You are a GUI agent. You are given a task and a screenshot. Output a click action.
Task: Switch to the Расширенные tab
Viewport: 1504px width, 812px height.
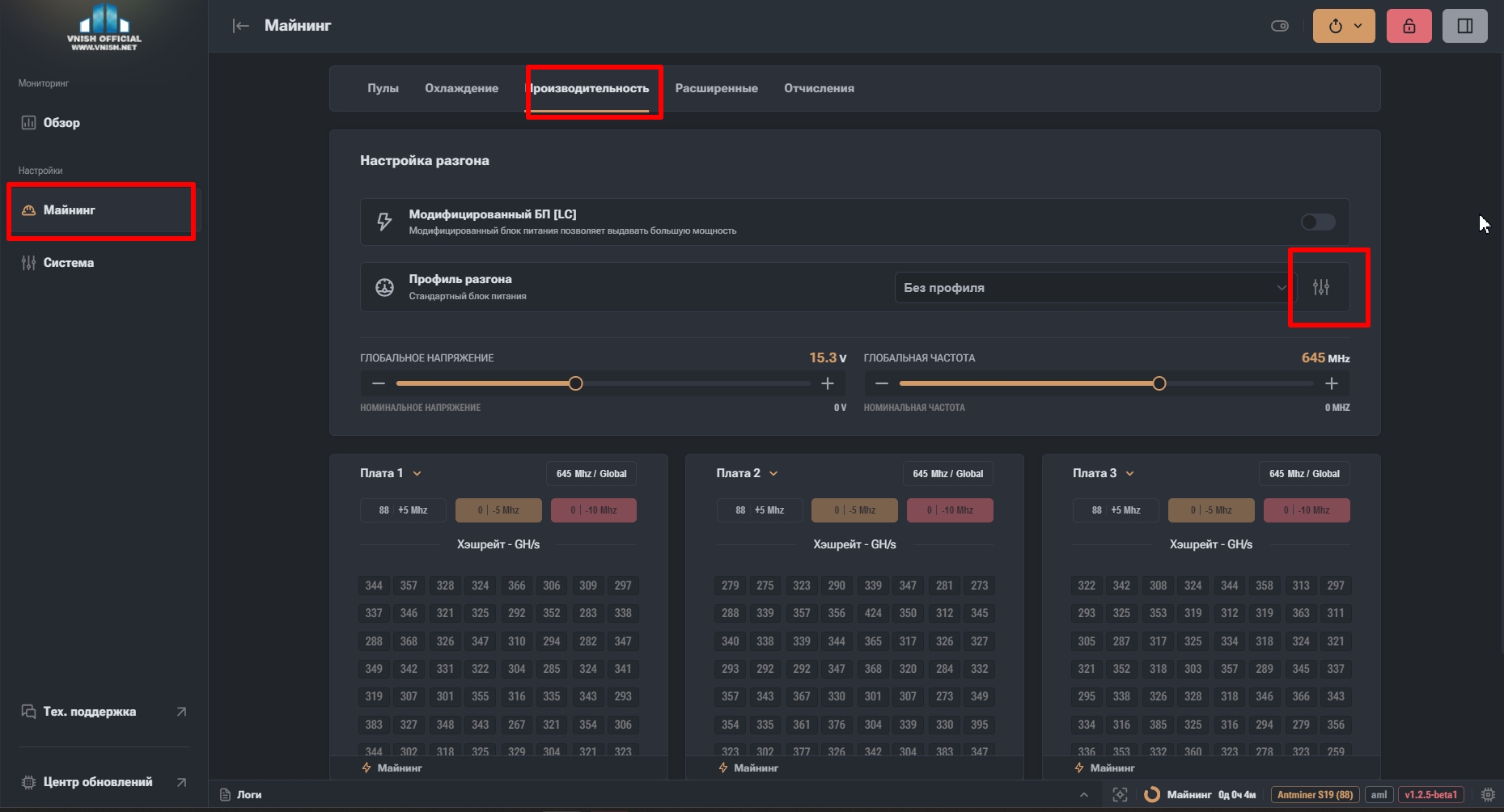click(x=716, y=88)
